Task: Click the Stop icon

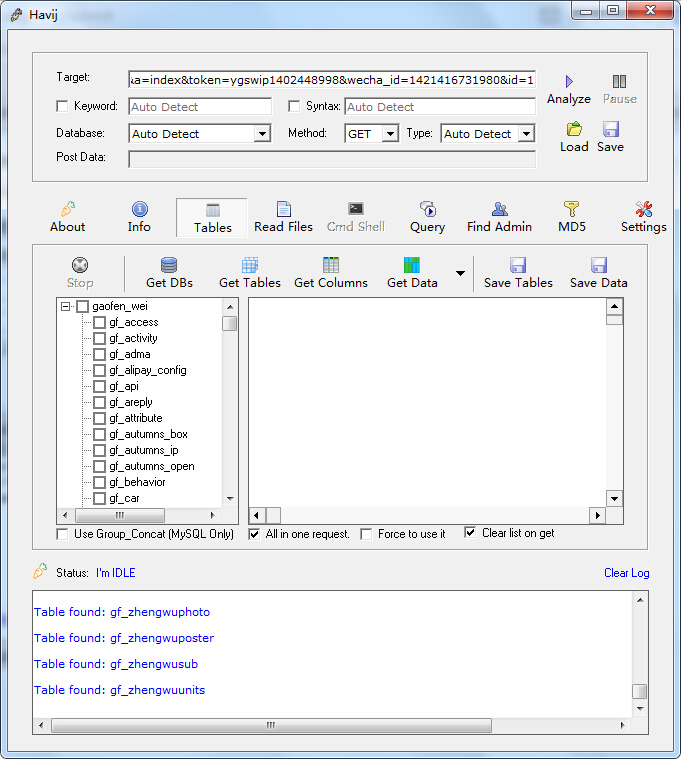Action: point(80,265)
